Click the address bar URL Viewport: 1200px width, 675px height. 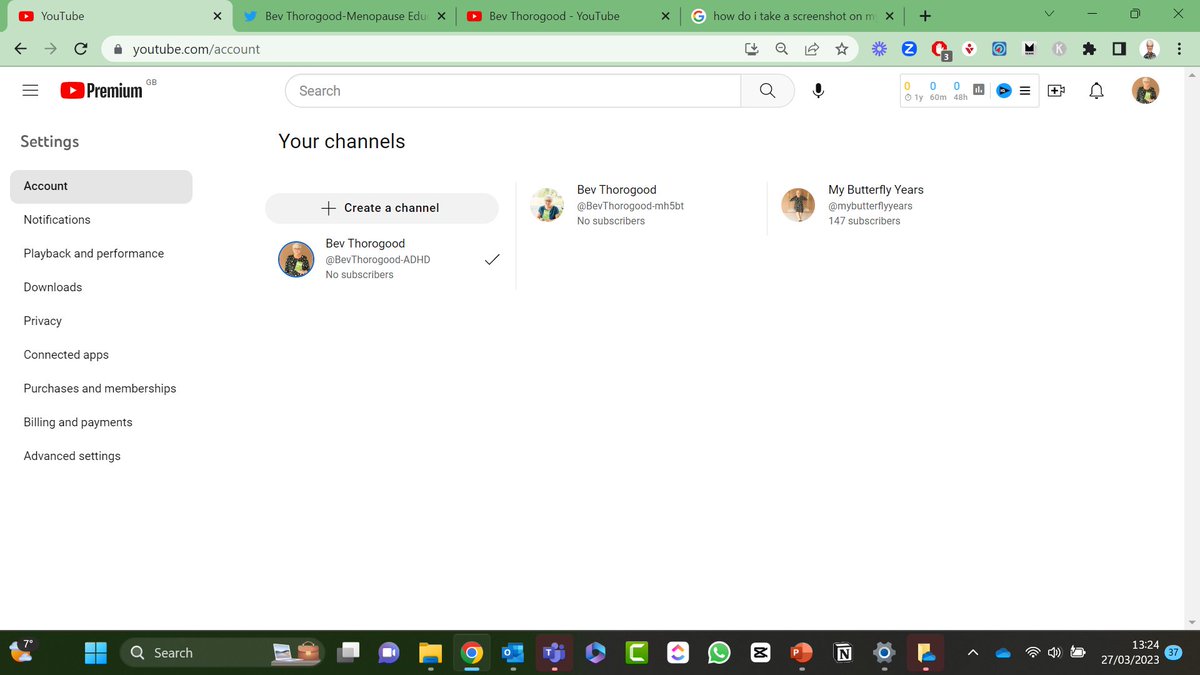(x=196, y=49)
